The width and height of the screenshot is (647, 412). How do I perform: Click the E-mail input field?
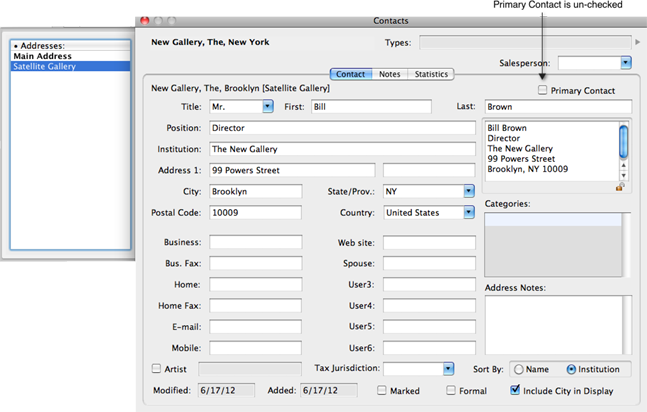[255, 326]
